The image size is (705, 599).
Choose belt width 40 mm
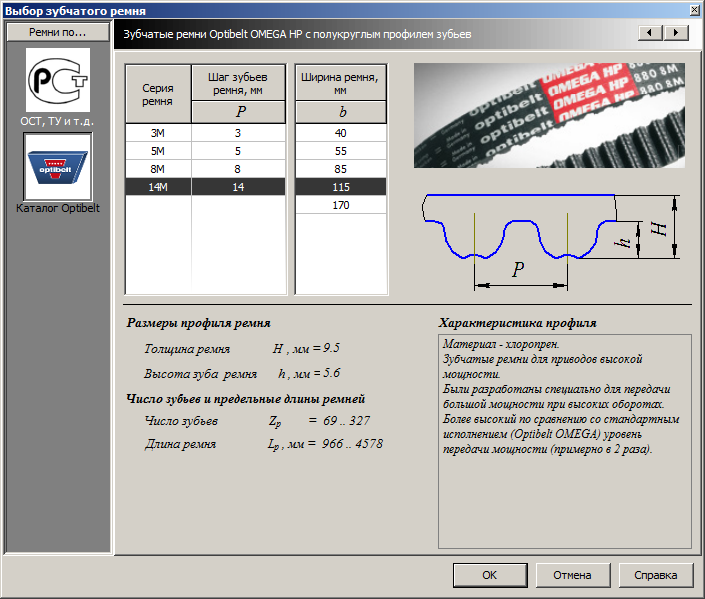tap(341, 133)
